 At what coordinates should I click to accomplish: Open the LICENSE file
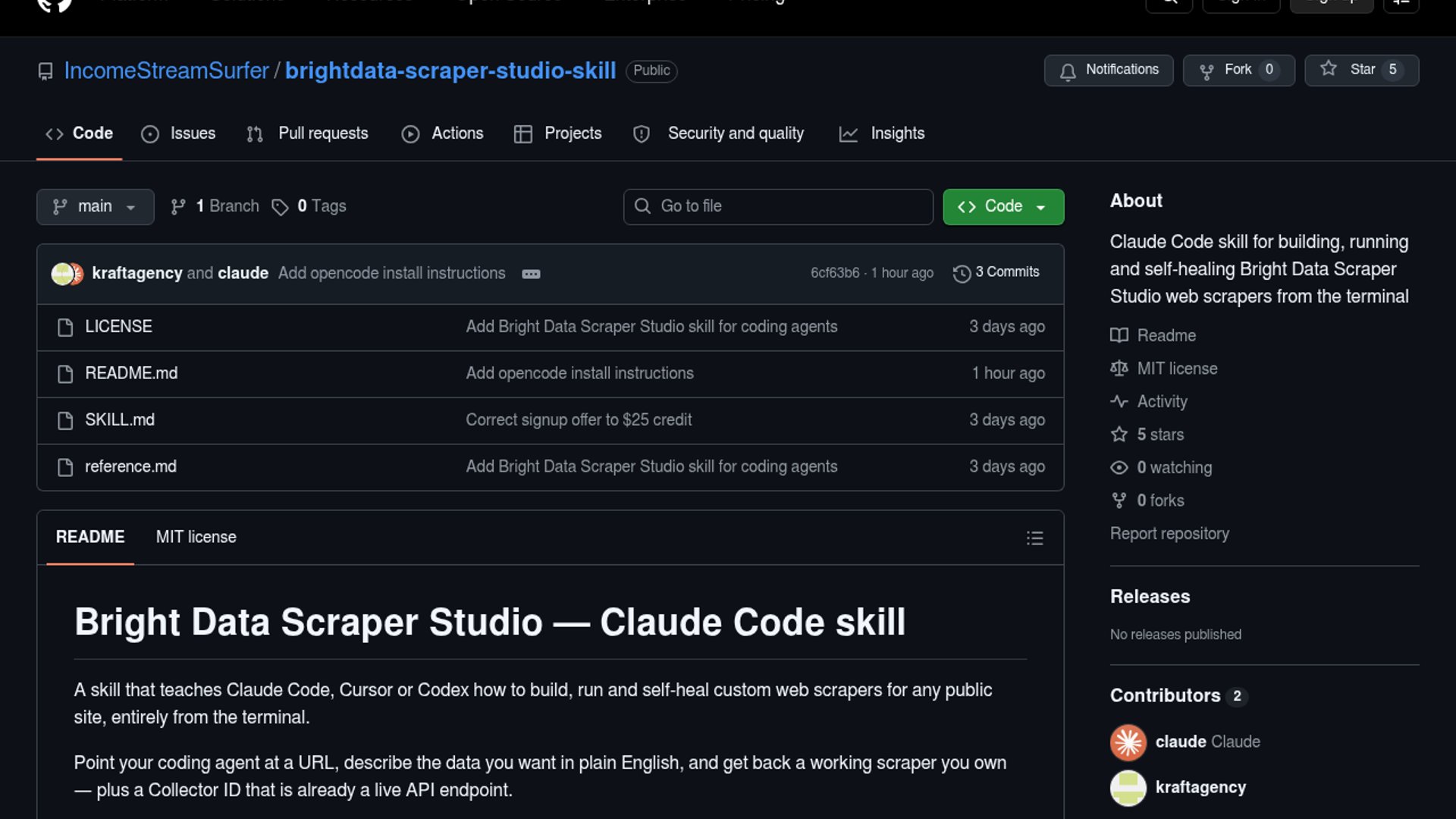(118, 327)
